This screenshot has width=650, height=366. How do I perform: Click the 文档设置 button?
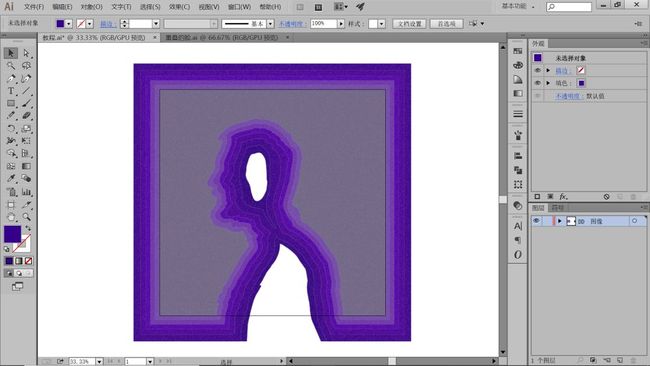pyautogui.click(x=410, y=24)
